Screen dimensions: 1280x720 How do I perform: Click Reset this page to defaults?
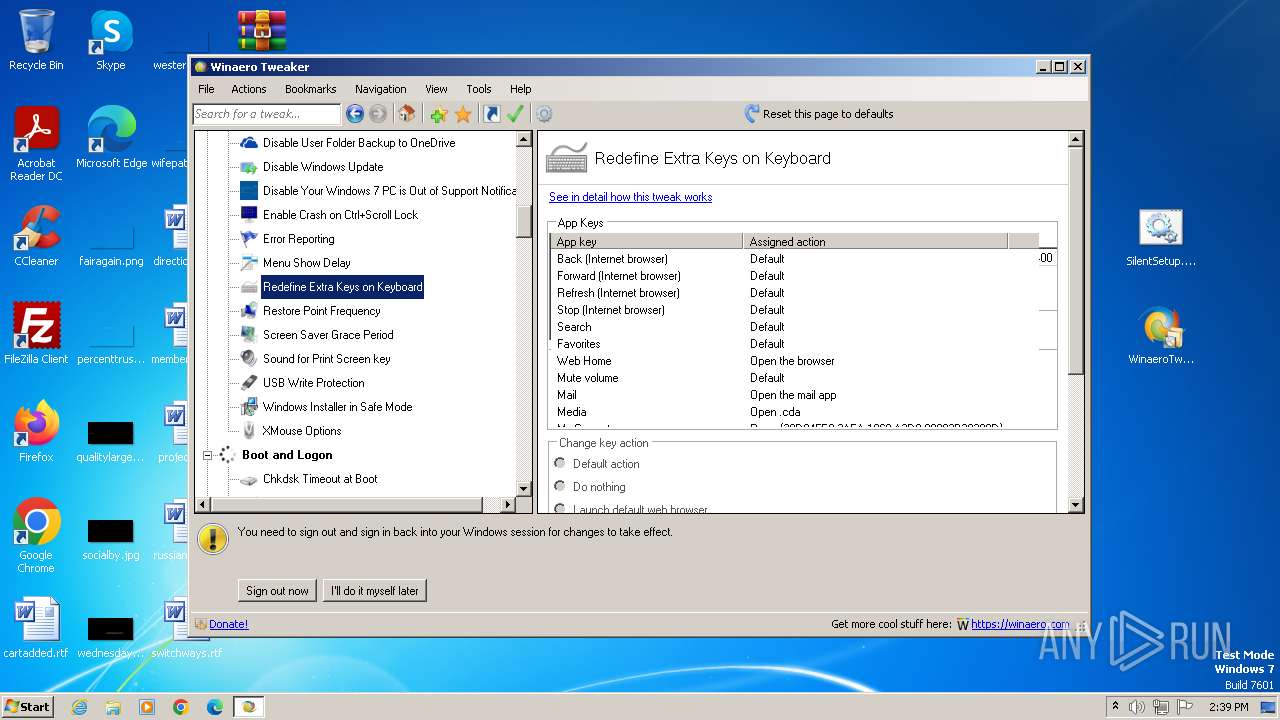point(819,114)
